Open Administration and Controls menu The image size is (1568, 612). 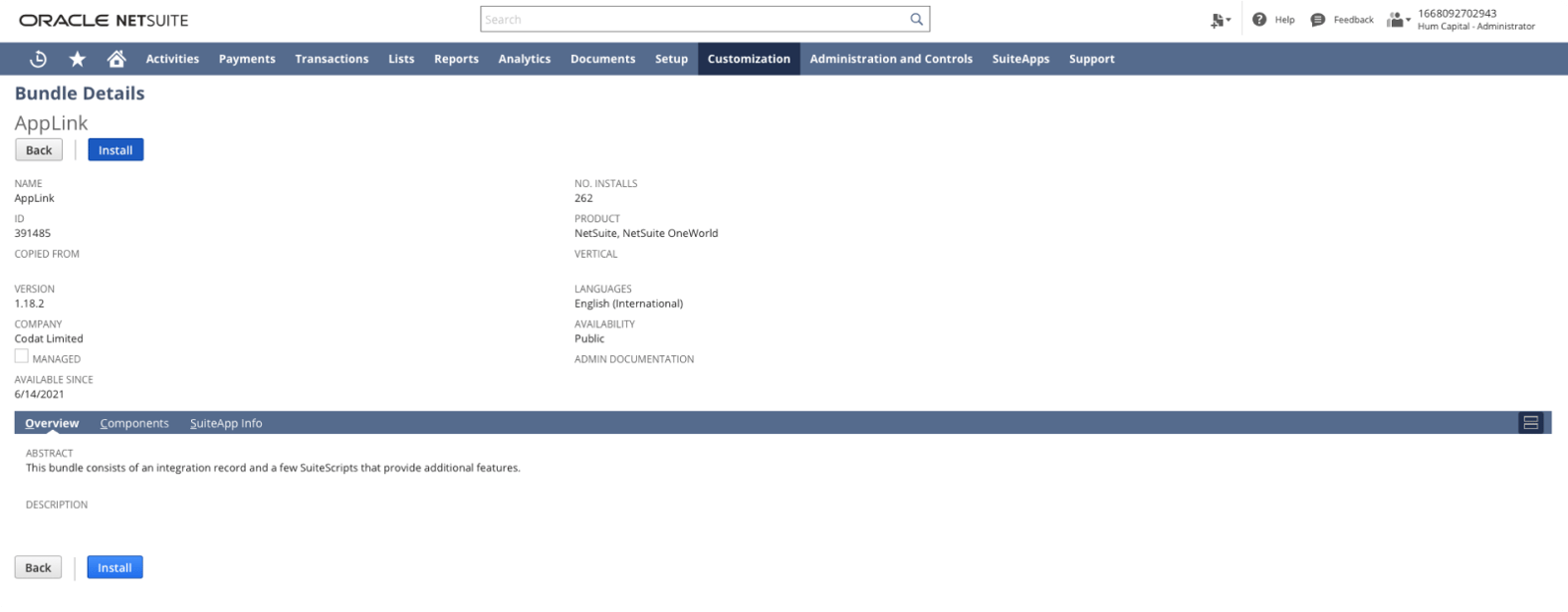click(891, 59)
